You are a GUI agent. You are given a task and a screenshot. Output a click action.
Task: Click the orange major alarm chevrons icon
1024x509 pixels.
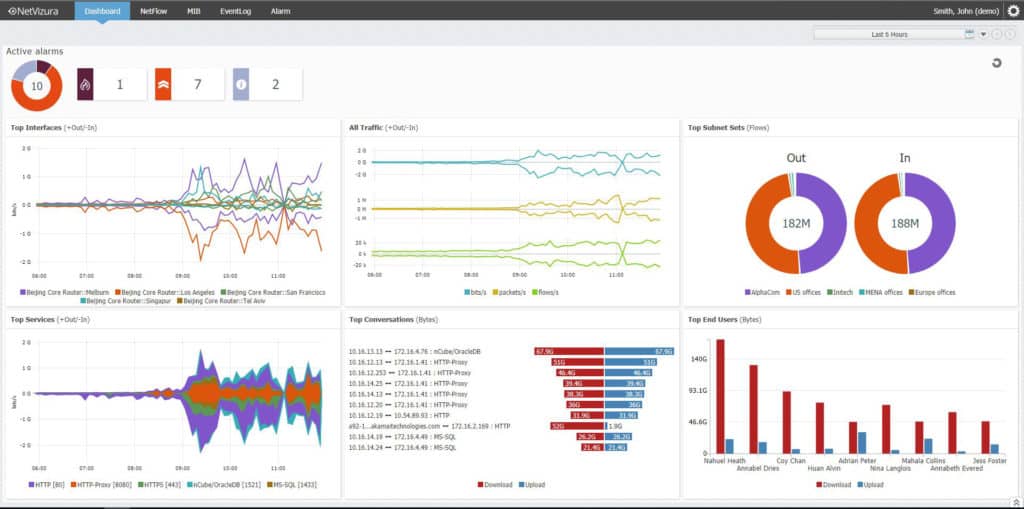point(163,84)
